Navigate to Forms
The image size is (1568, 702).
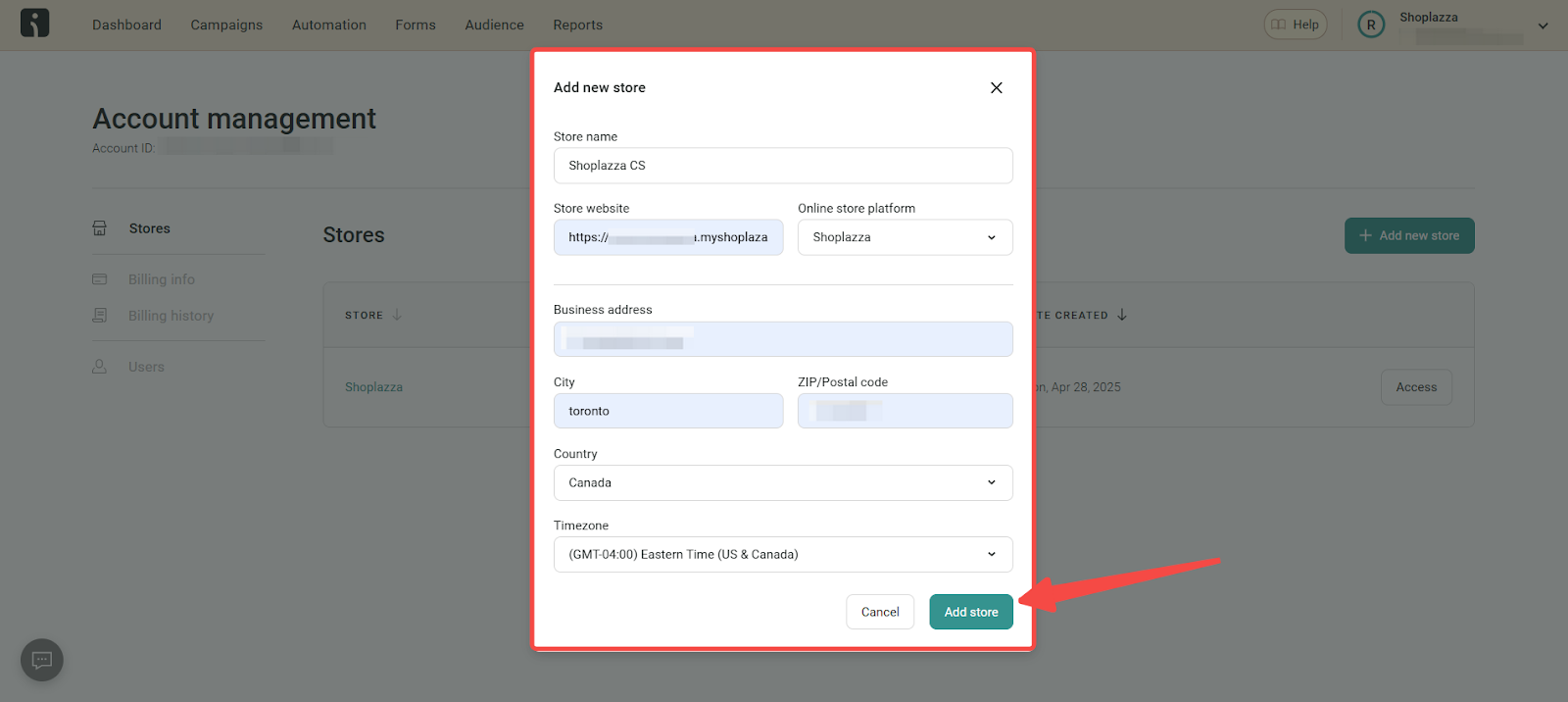coord(416,25)
